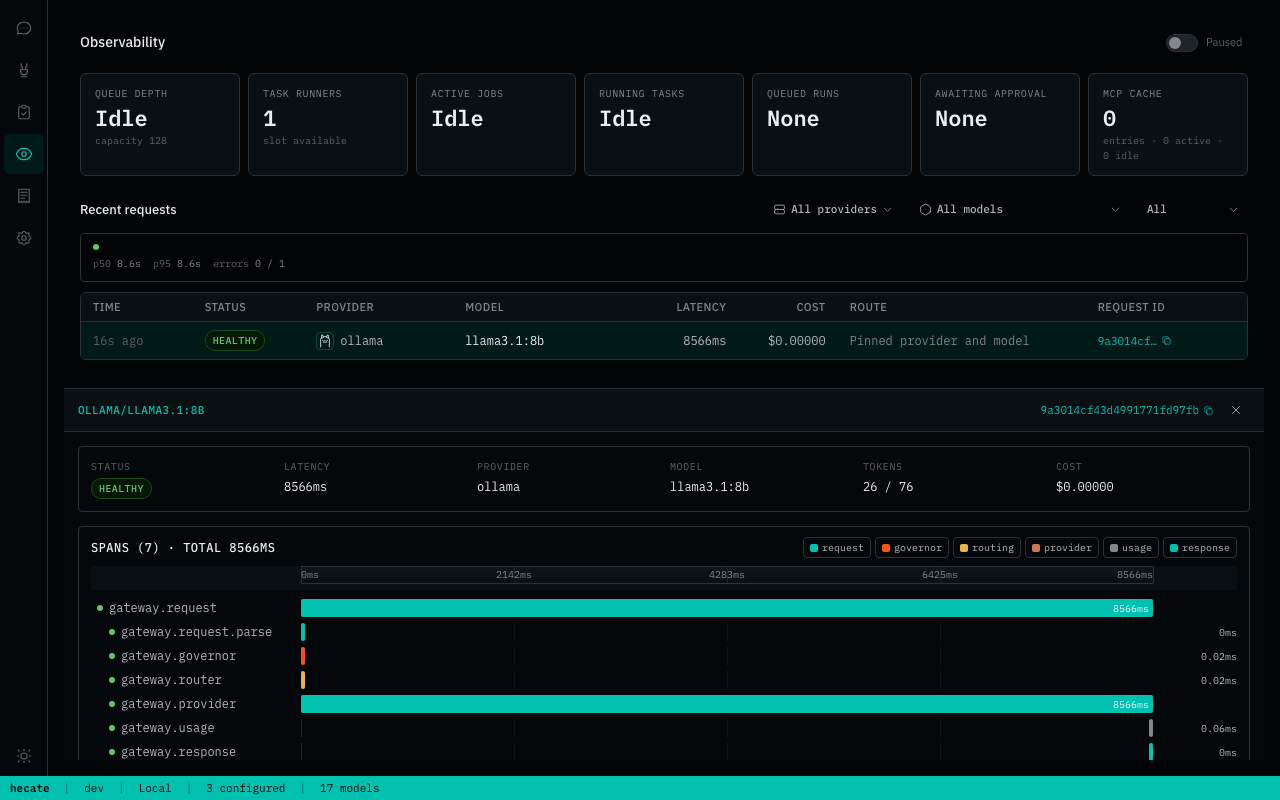Click the green latency sparkline dot
The width and height of the screenshot is (1280, 800).
click(x=96, y=247)
